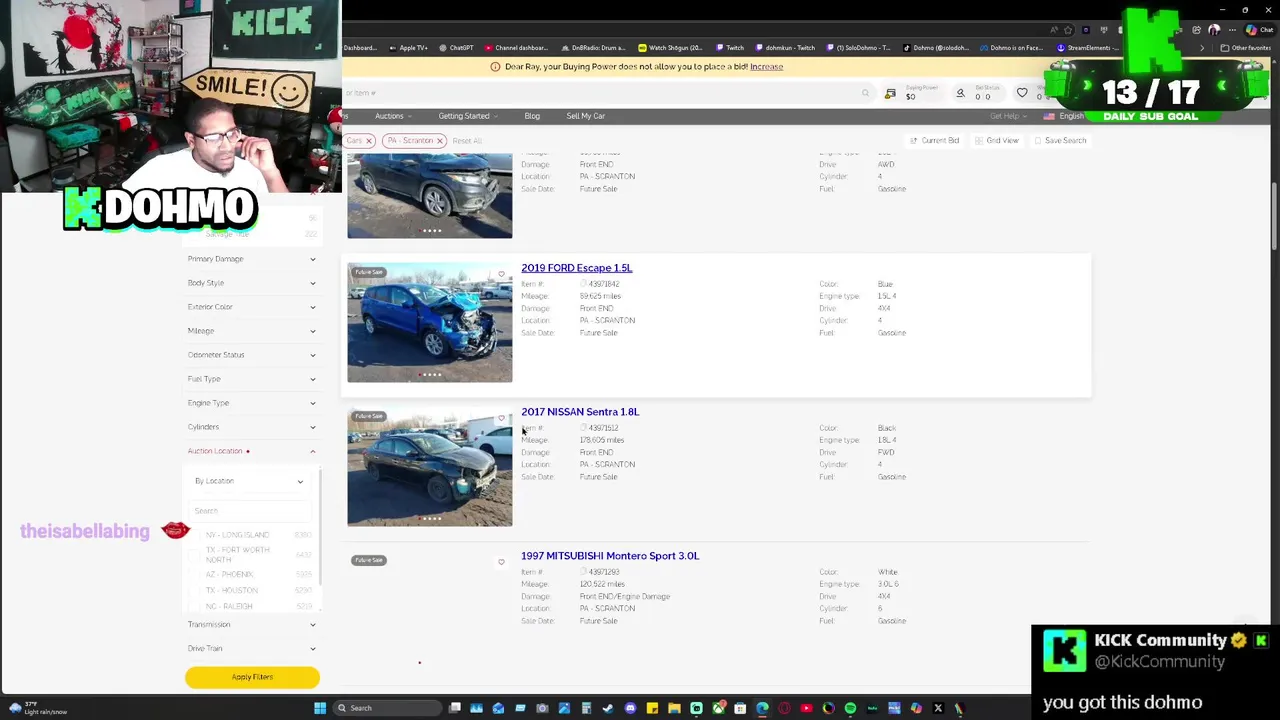
Task: Expand Body Style filter
Action: point(252,283)
